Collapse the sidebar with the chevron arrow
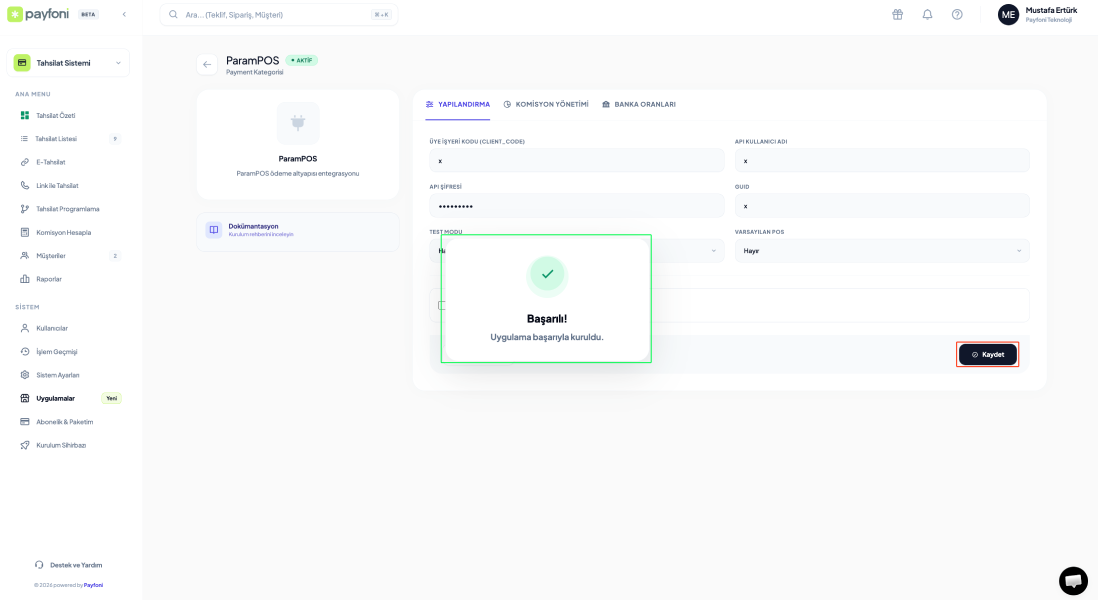The height and width of the screenshot is (600, 1098). tap(124, 14)
